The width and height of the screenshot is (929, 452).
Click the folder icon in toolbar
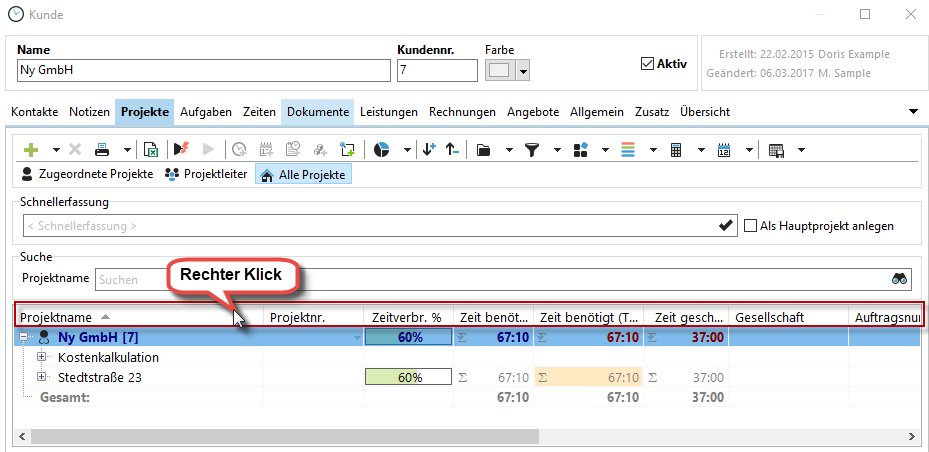(483, 150)
